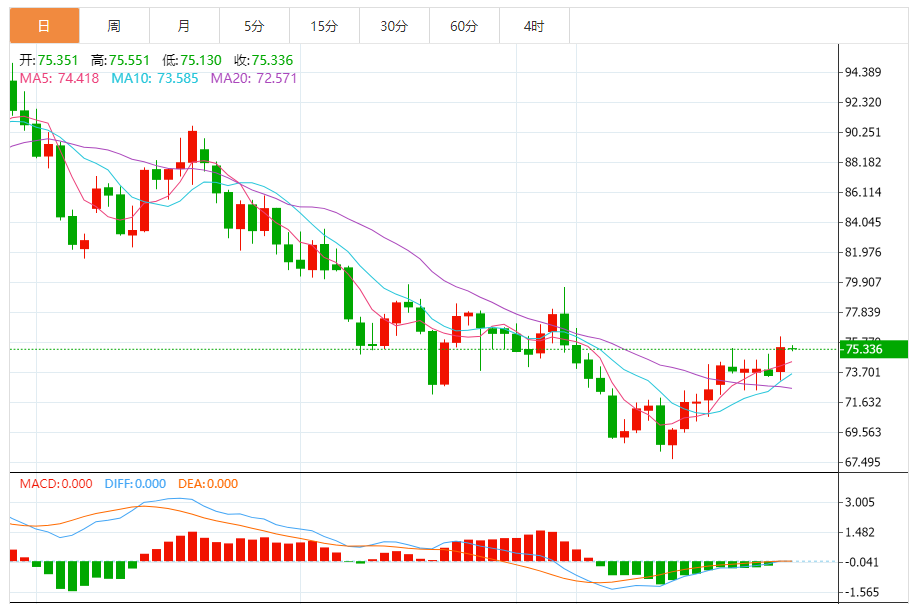Click the 86.114 price axis label
This screenshot has width=918, height=604.
click(863, 193)
